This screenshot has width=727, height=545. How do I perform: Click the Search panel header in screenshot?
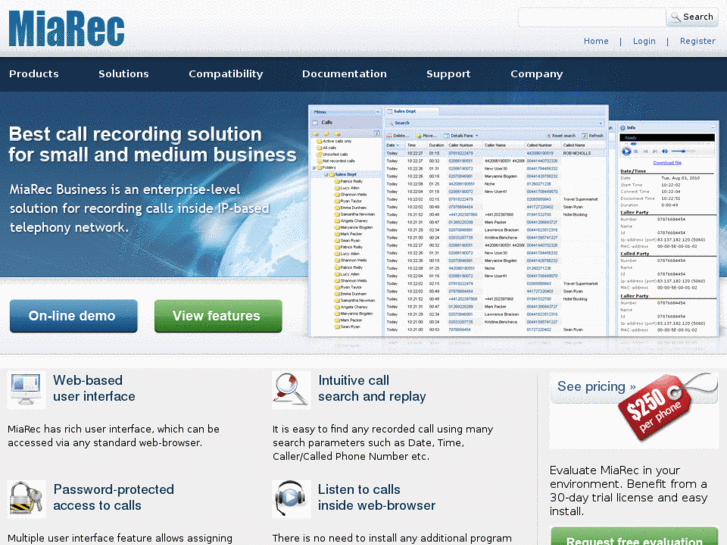495,123
